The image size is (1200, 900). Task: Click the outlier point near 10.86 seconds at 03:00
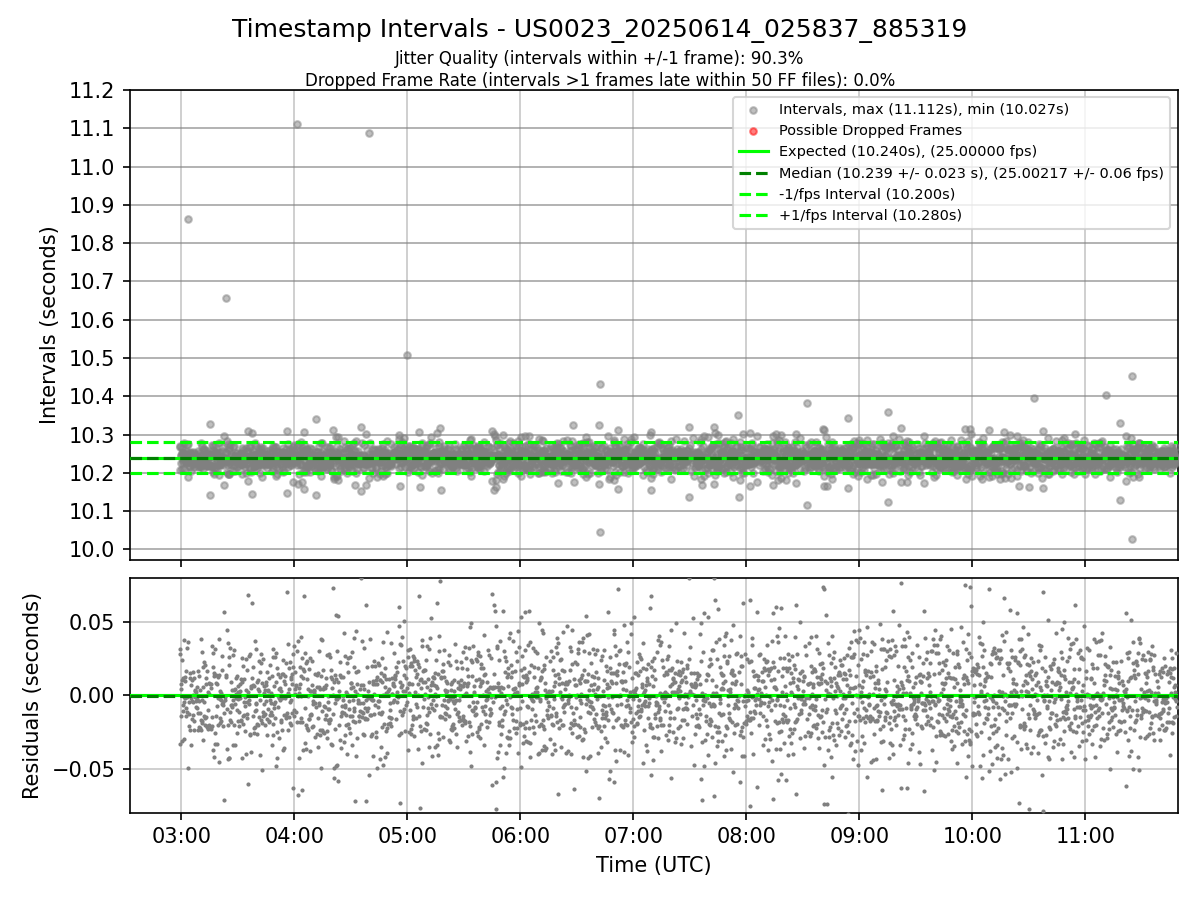(x=188, y=219)
